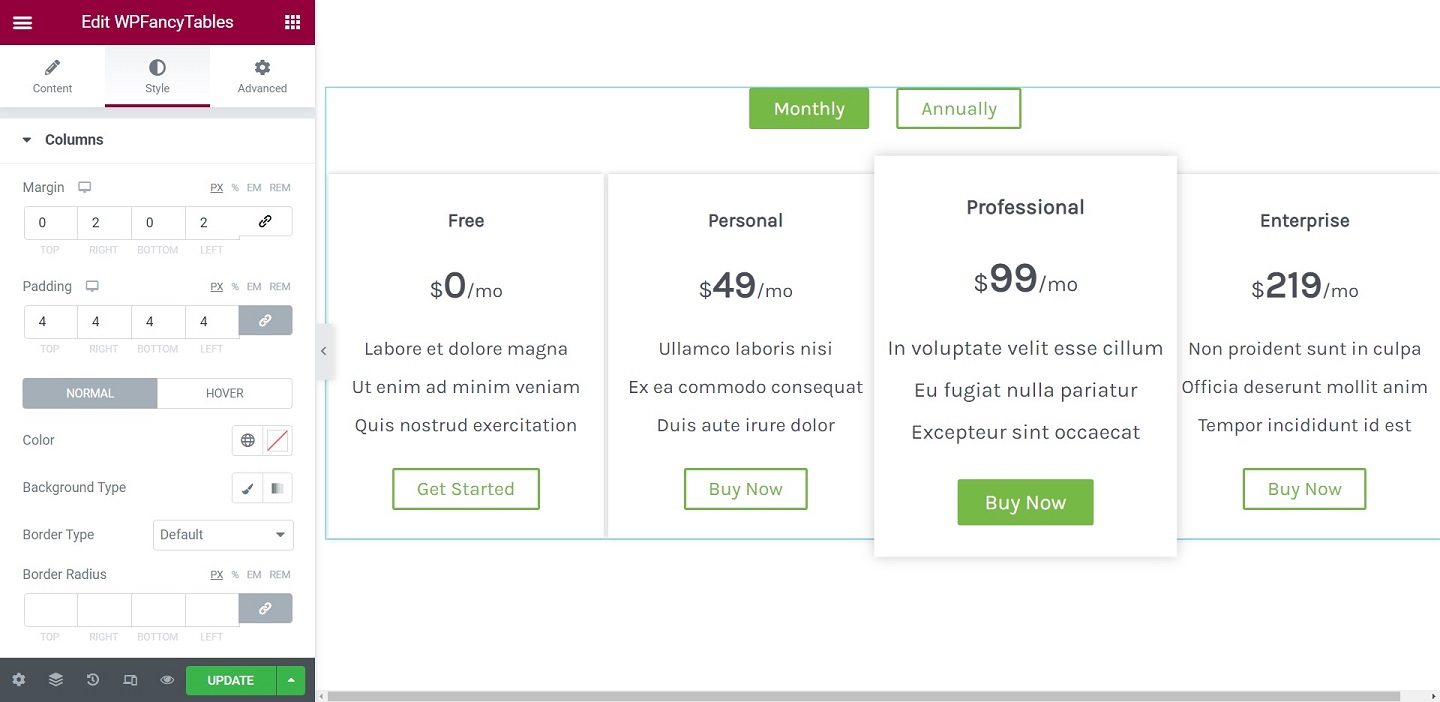Click the UPDATE button

(230, 680)
